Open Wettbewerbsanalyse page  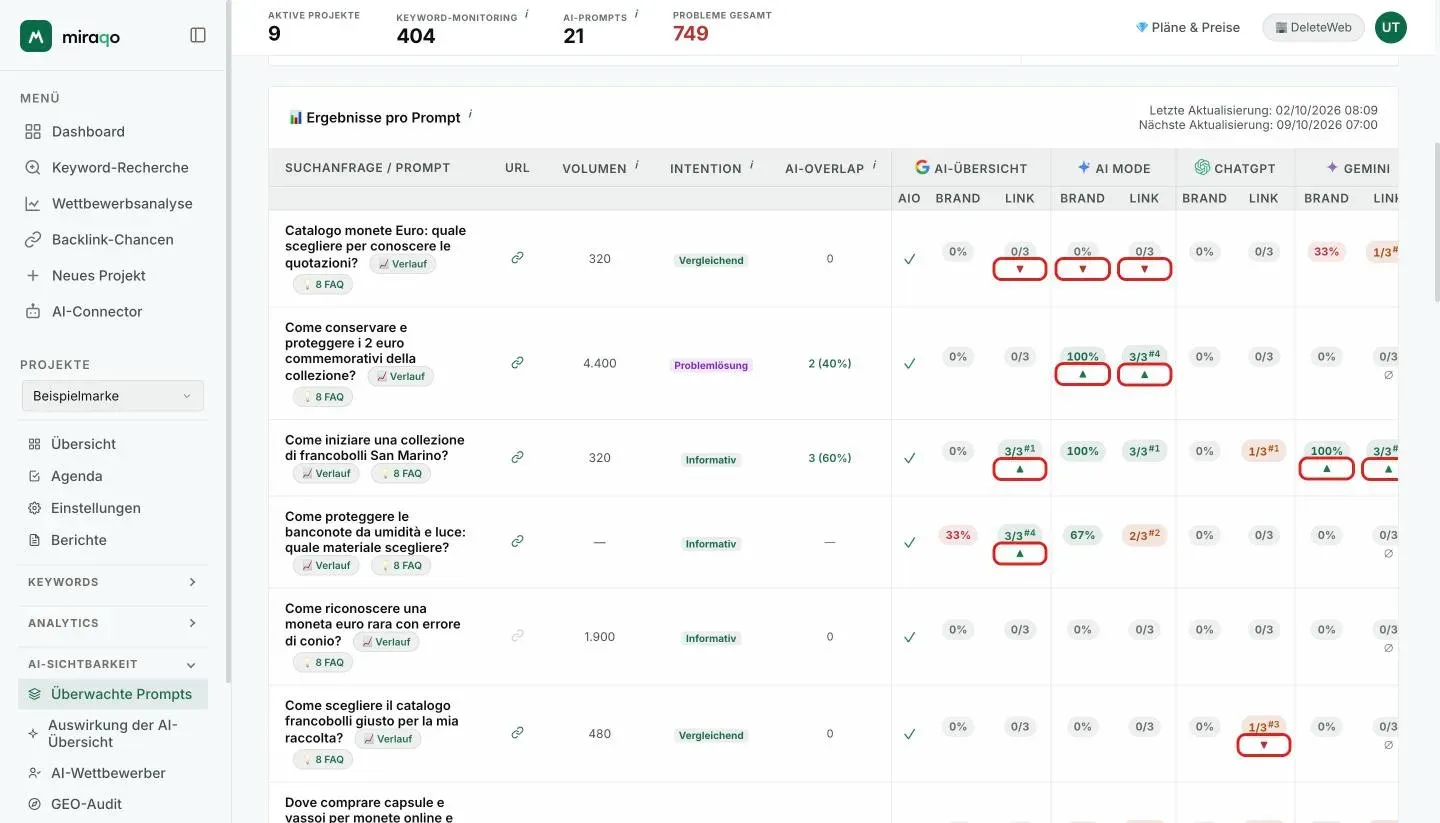coord(122,203)
